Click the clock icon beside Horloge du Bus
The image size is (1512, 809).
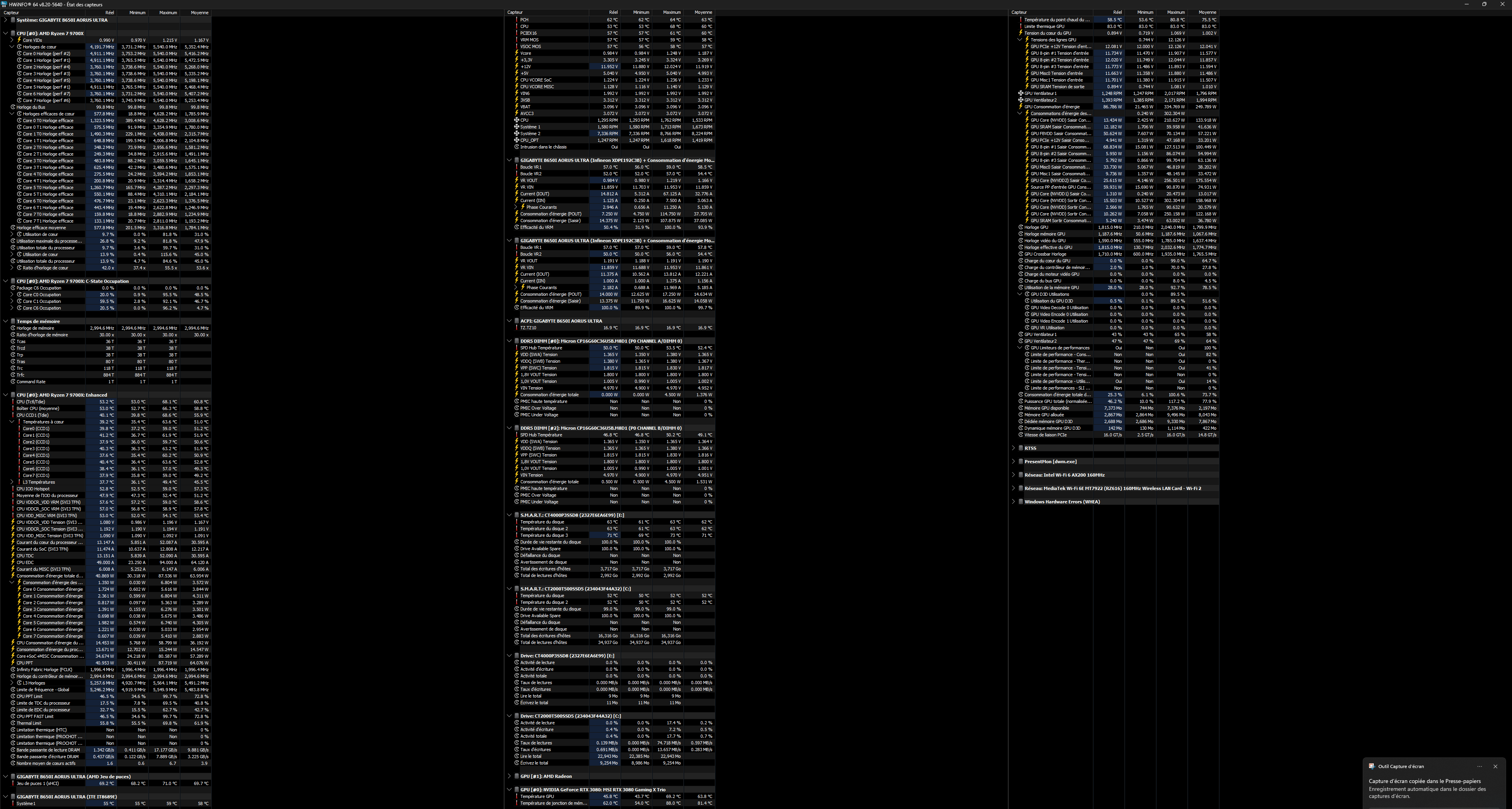click(13, 107)
